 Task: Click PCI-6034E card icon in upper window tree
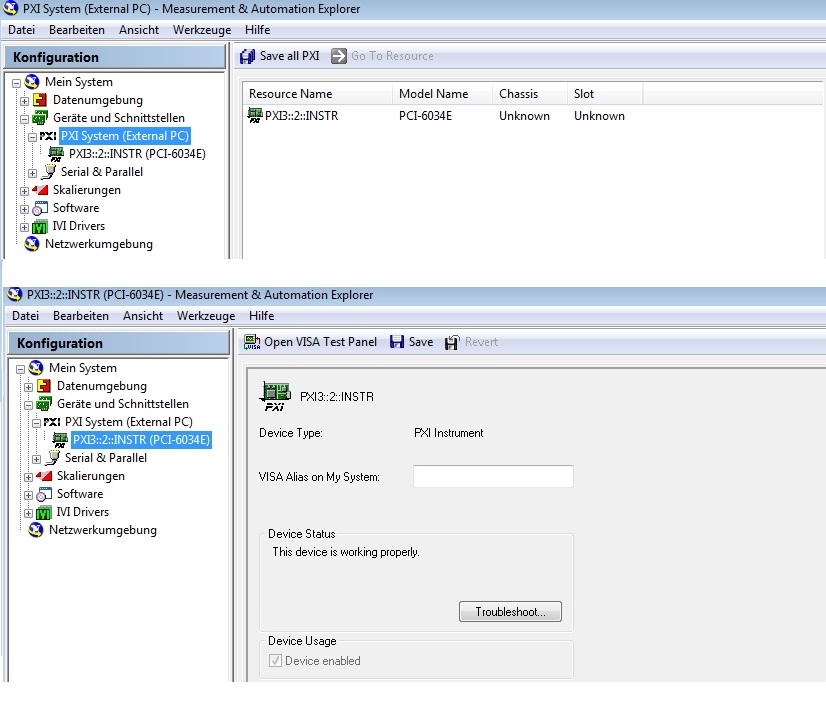(56, 154)
